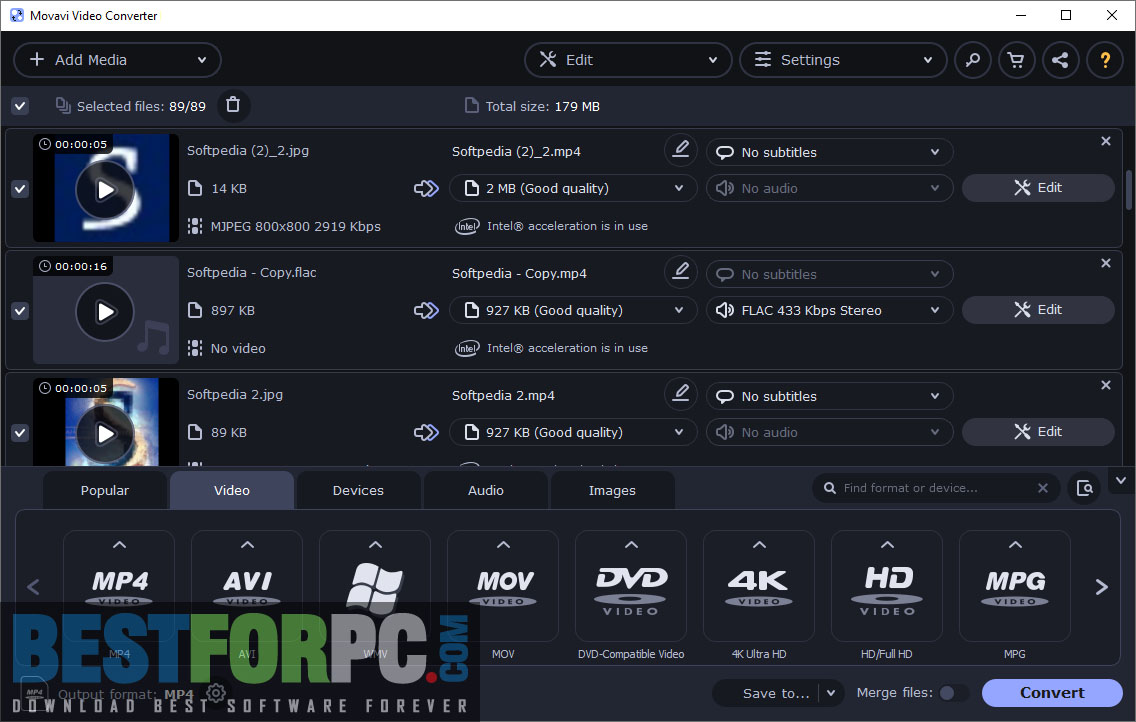1136x722 pixels.
Task: Uncheck the Softpedia - Copy.flac file checkbox
Action: tap(20, 311)
